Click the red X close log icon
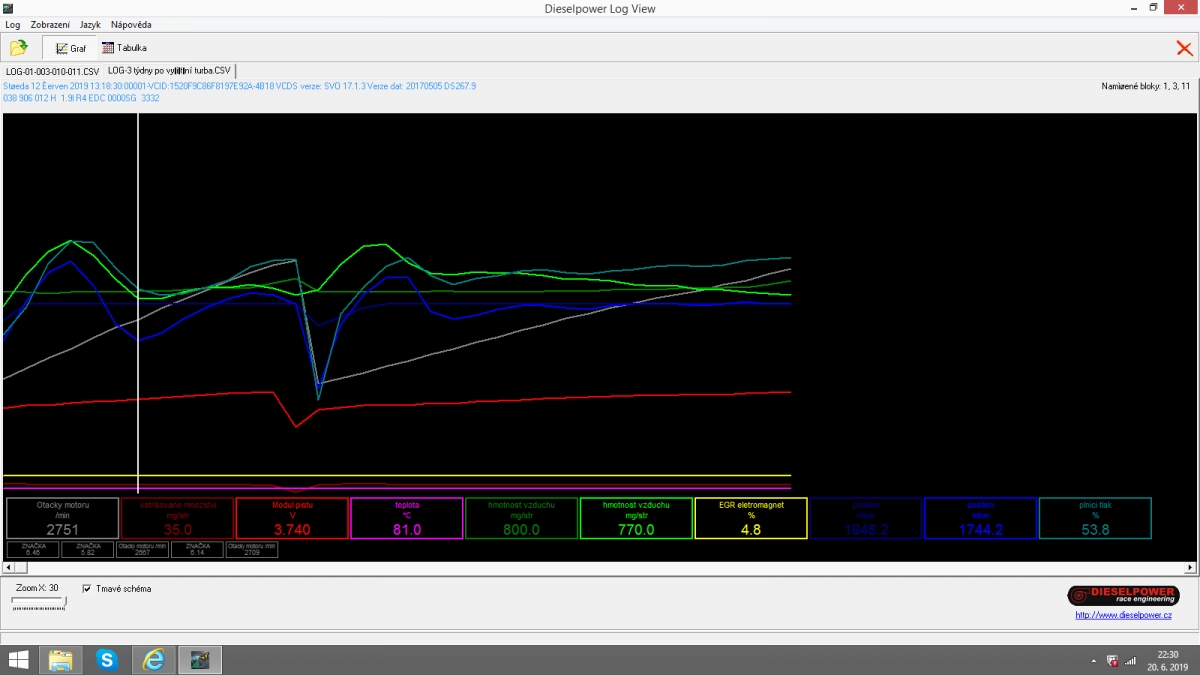Viewport: 1200px width, 675px height. pyautogui.click(x=1184, y=48)
